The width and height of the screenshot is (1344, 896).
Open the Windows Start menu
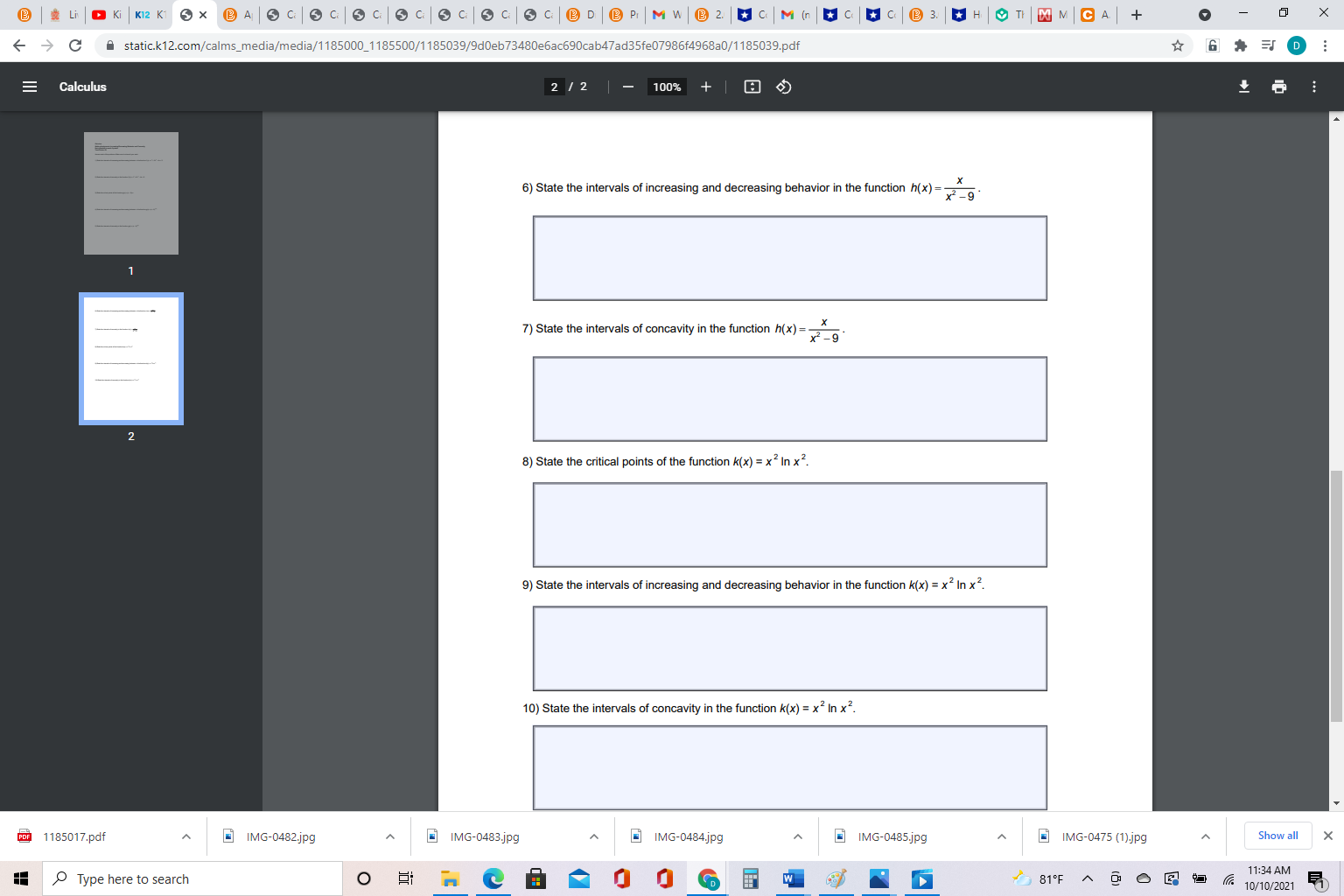point(21,878)
